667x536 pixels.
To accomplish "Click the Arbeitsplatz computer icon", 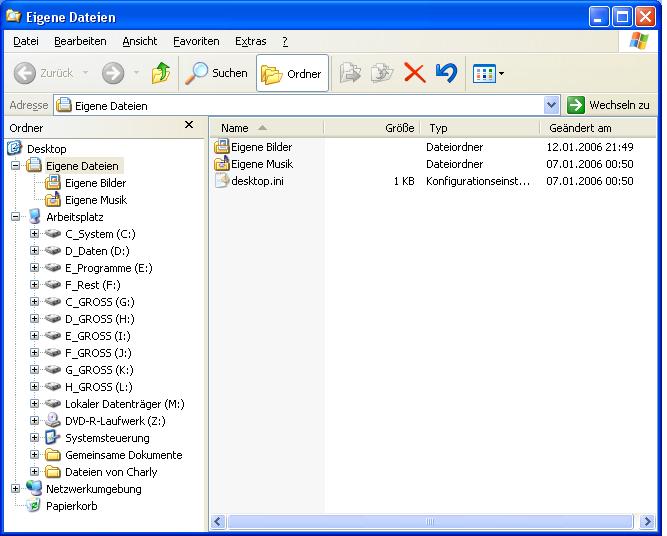I will click(x=34, y=217).
